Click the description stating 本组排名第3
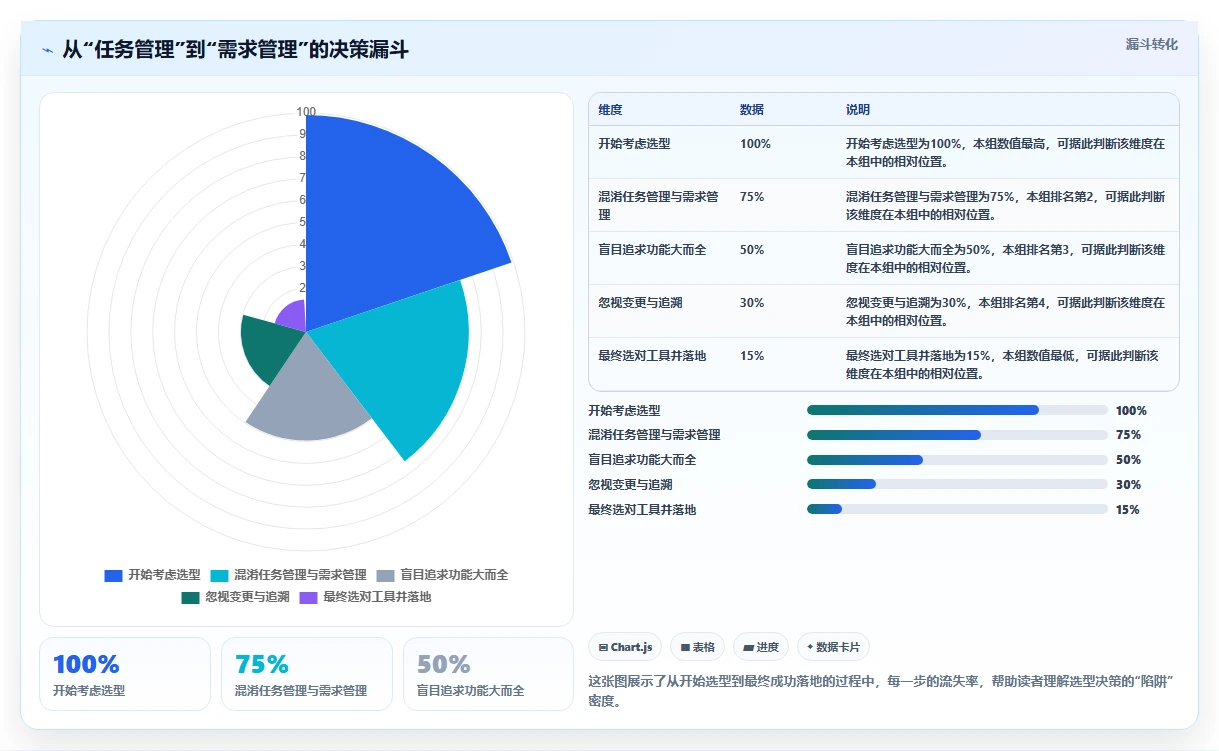The image size is (1219, 751). click(x=1005, y=259)
